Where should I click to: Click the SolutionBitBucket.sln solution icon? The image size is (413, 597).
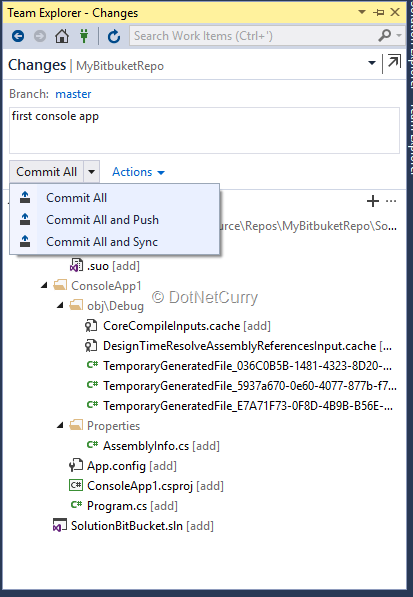coord(60,525)
